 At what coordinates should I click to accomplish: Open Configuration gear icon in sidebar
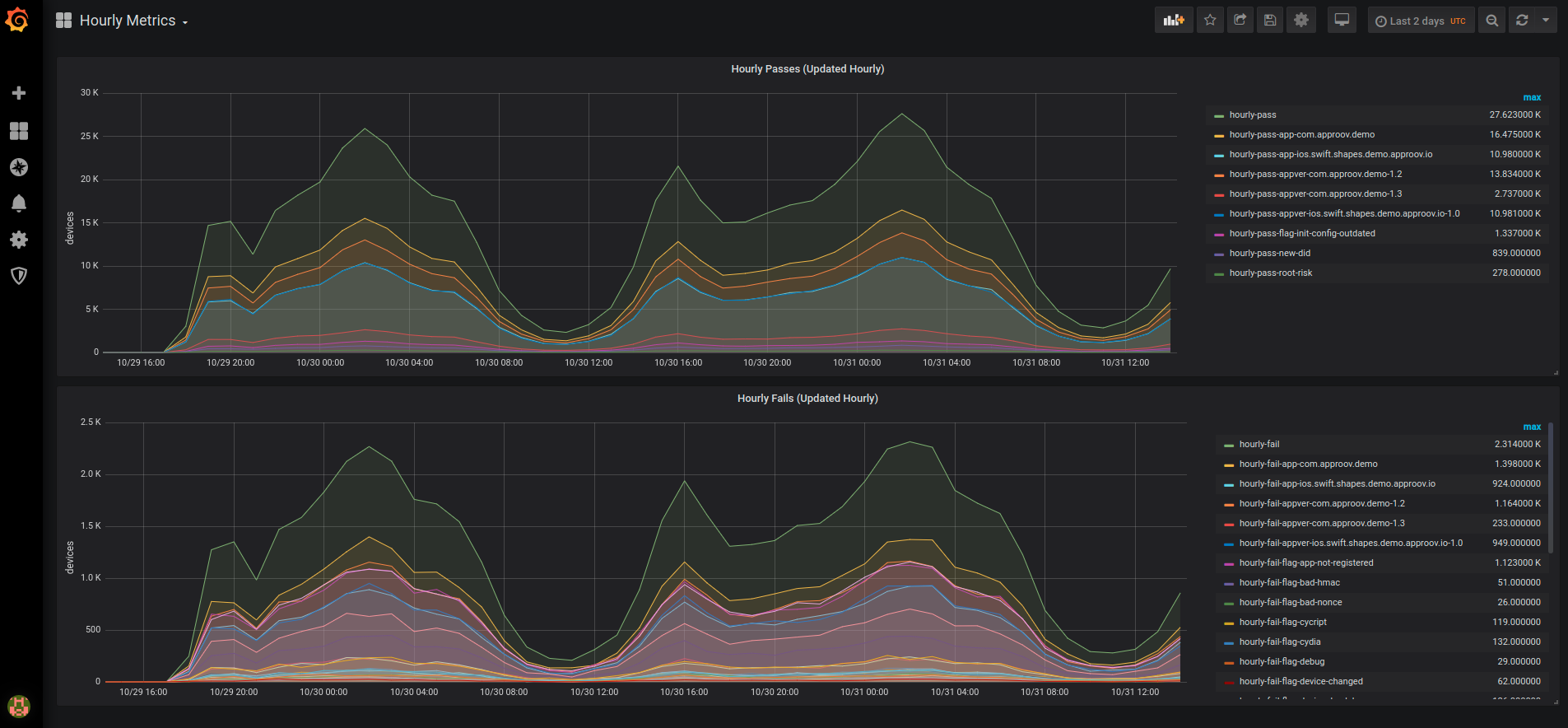pos(19,240)
